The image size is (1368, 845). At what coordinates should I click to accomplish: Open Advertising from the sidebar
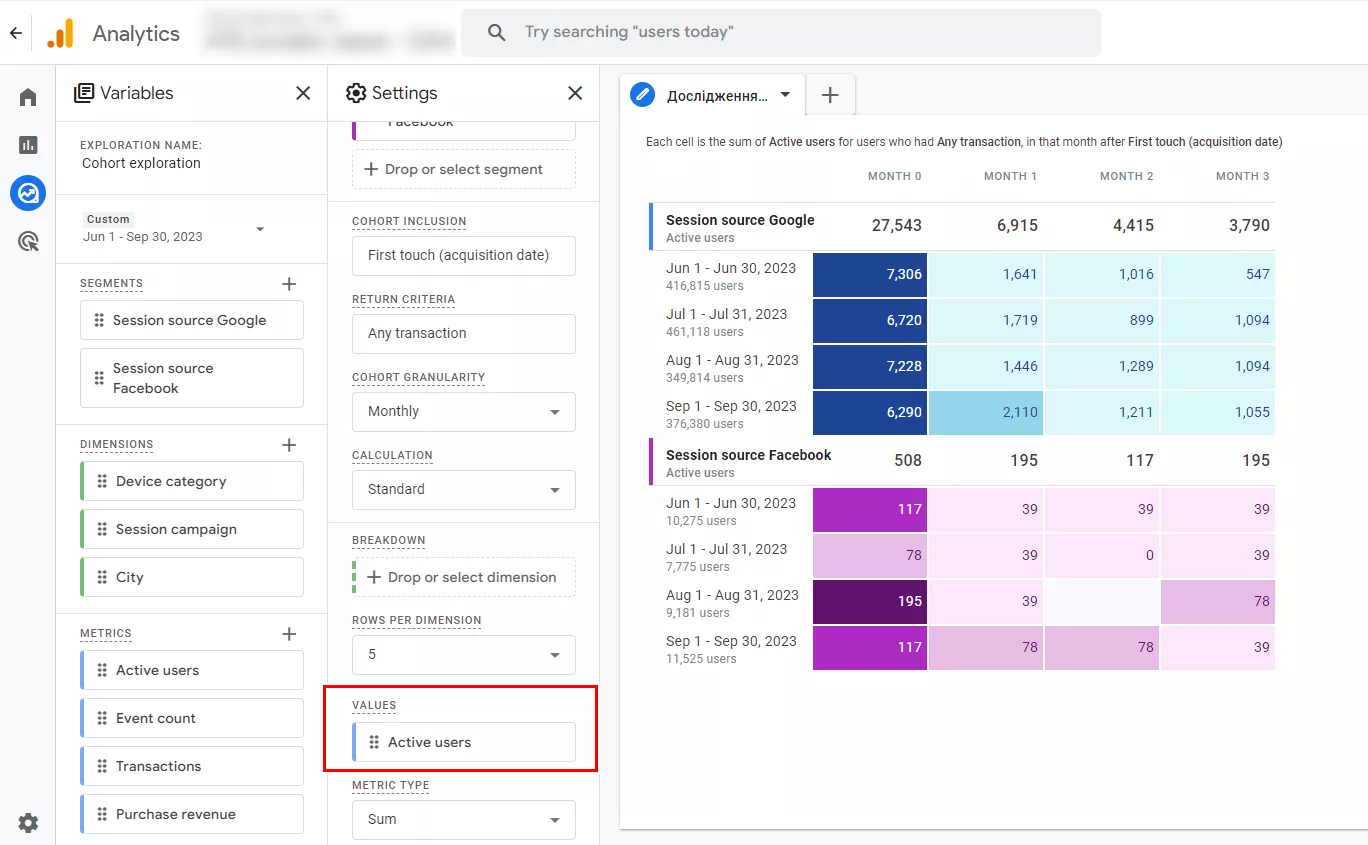28,241
